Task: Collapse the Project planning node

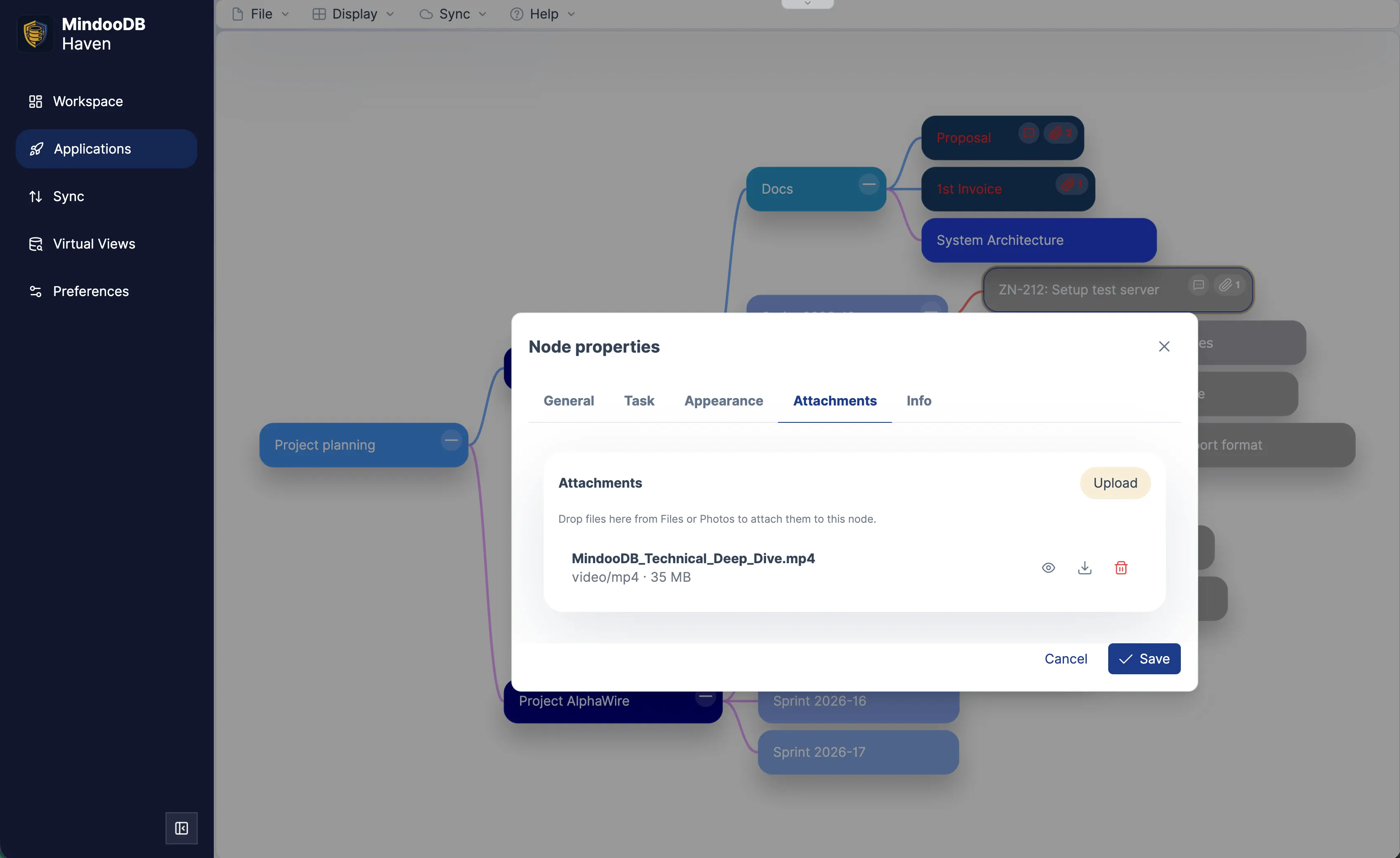Action: [451, 440]
